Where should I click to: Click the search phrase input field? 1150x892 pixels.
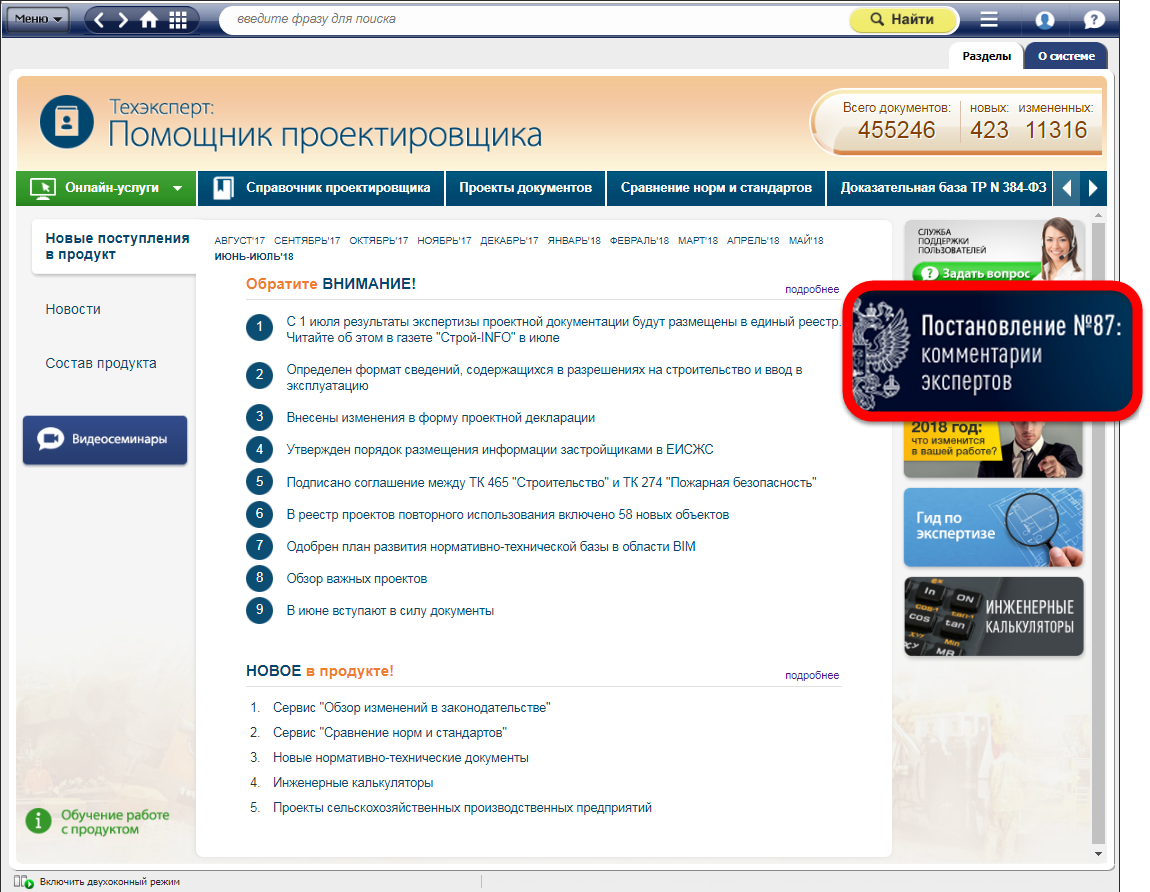[x=530, y=19]
